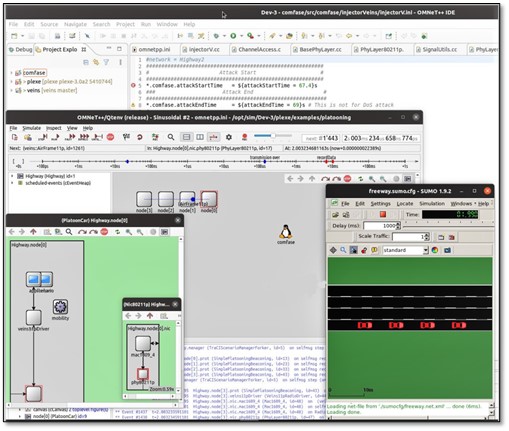Screen dimensions: 509x431
Task: Toggle vertical split layout icon in Qtenv
Action: pos(200,137)
